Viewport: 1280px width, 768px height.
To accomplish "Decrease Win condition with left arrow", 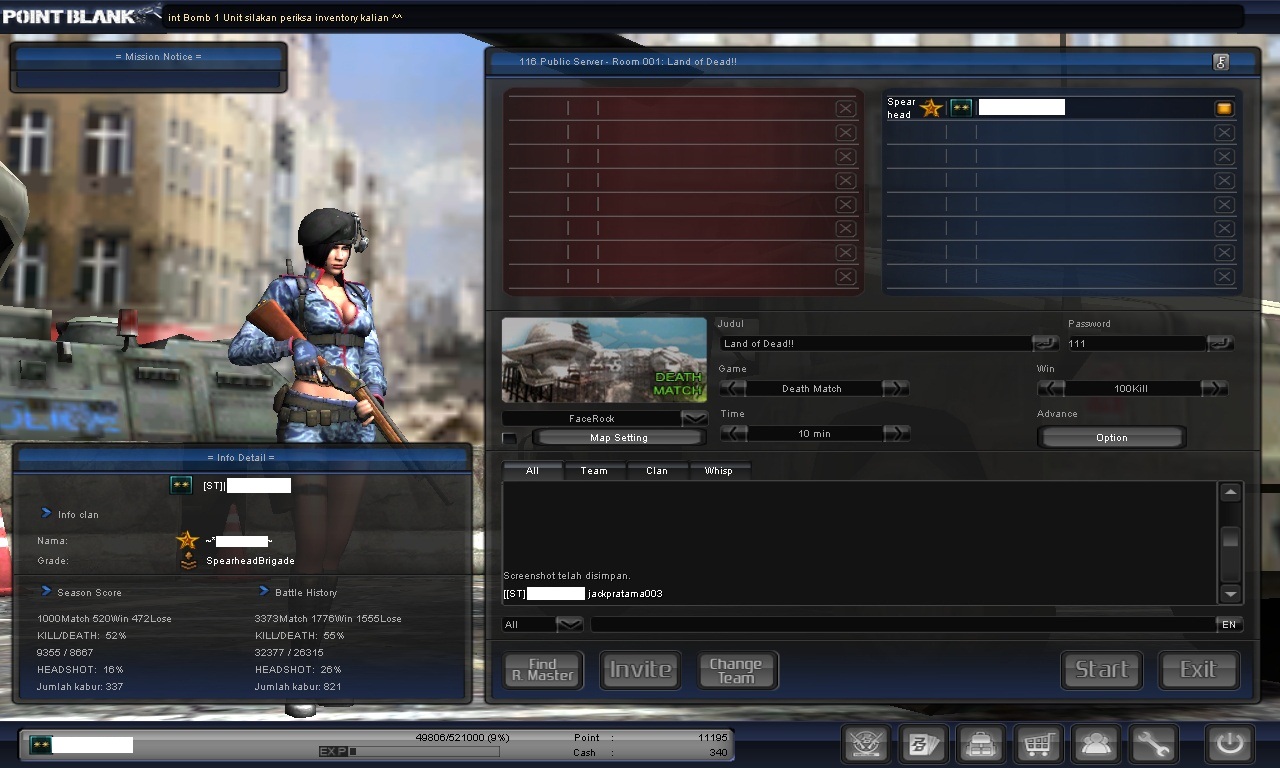I will tap(1051, 388).
